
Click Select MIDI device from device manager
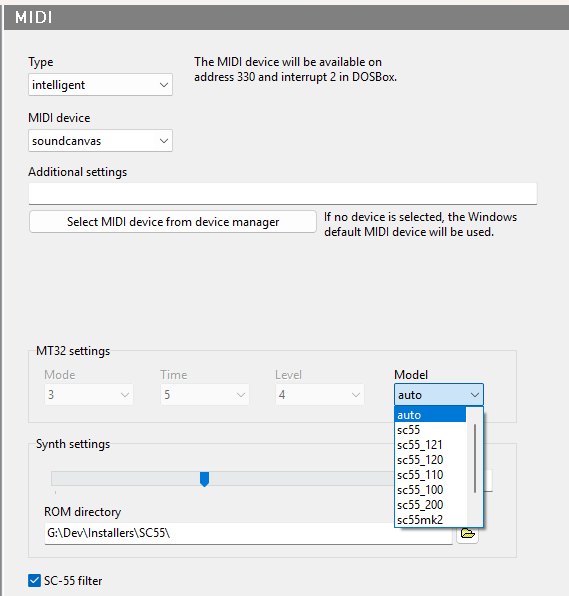[173, 222]
